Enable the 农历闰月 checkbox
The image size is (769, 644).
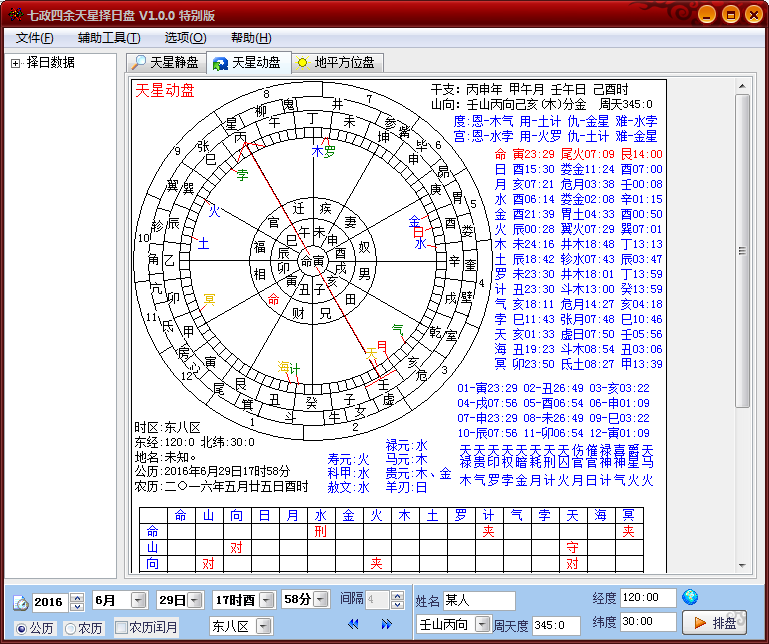121,627
